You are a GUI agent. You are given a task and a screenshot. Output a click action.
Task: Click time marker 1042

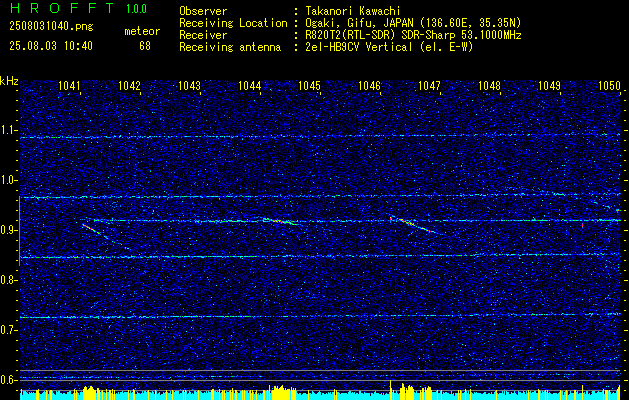(130, 85)
